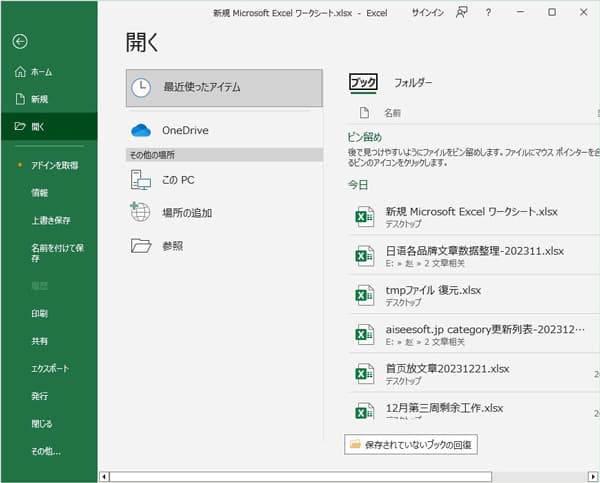600x483 pixels.
Task: Click the file type column icon
Action: (x=364, y=113)
